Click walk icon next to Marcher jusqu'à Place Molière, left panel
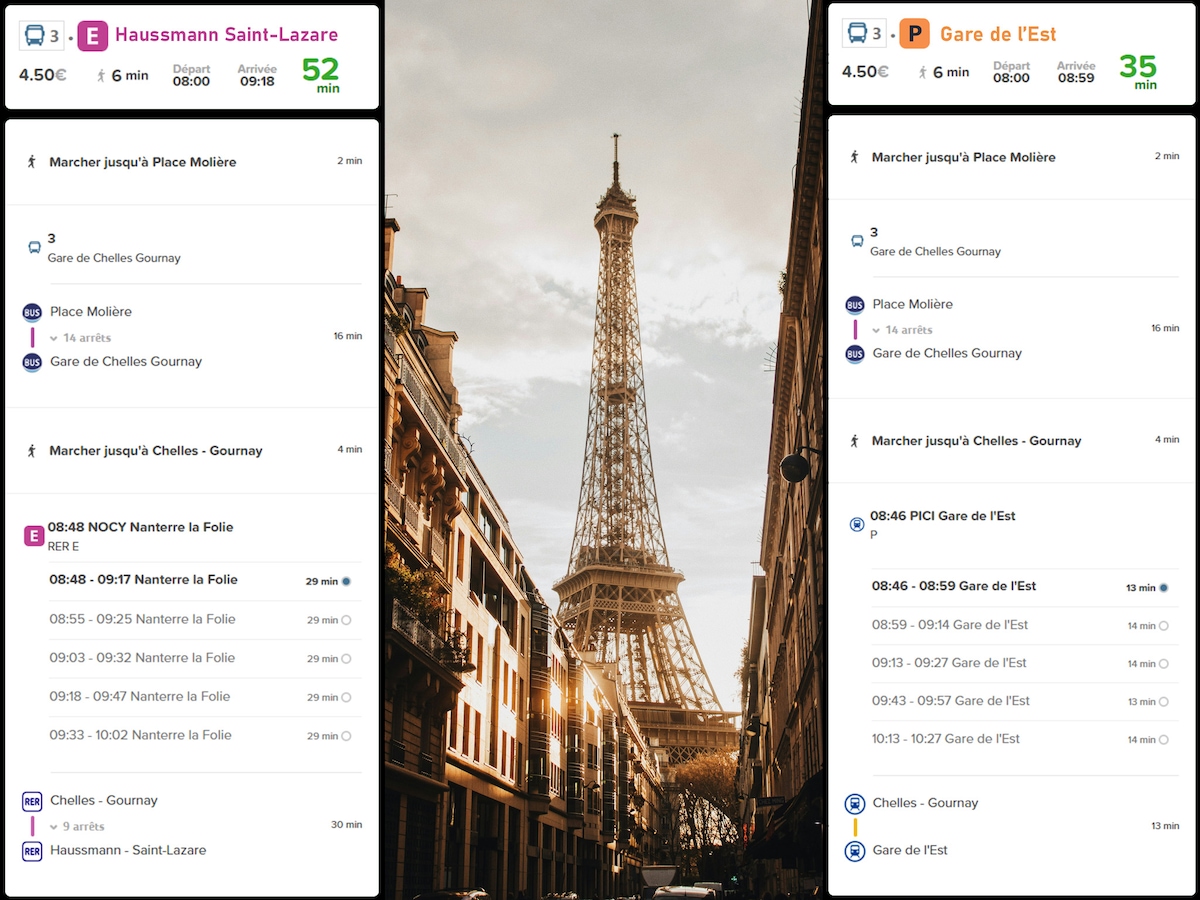 pyautogui.click(x=32, y=161)
